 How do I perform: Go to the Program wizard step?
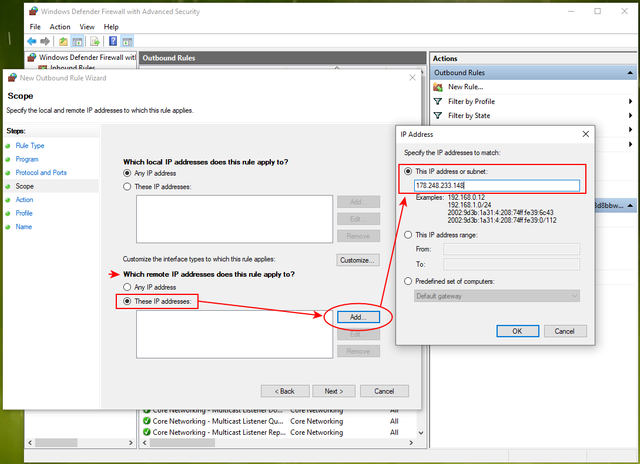pyautogui.click(x=27, y=159)
